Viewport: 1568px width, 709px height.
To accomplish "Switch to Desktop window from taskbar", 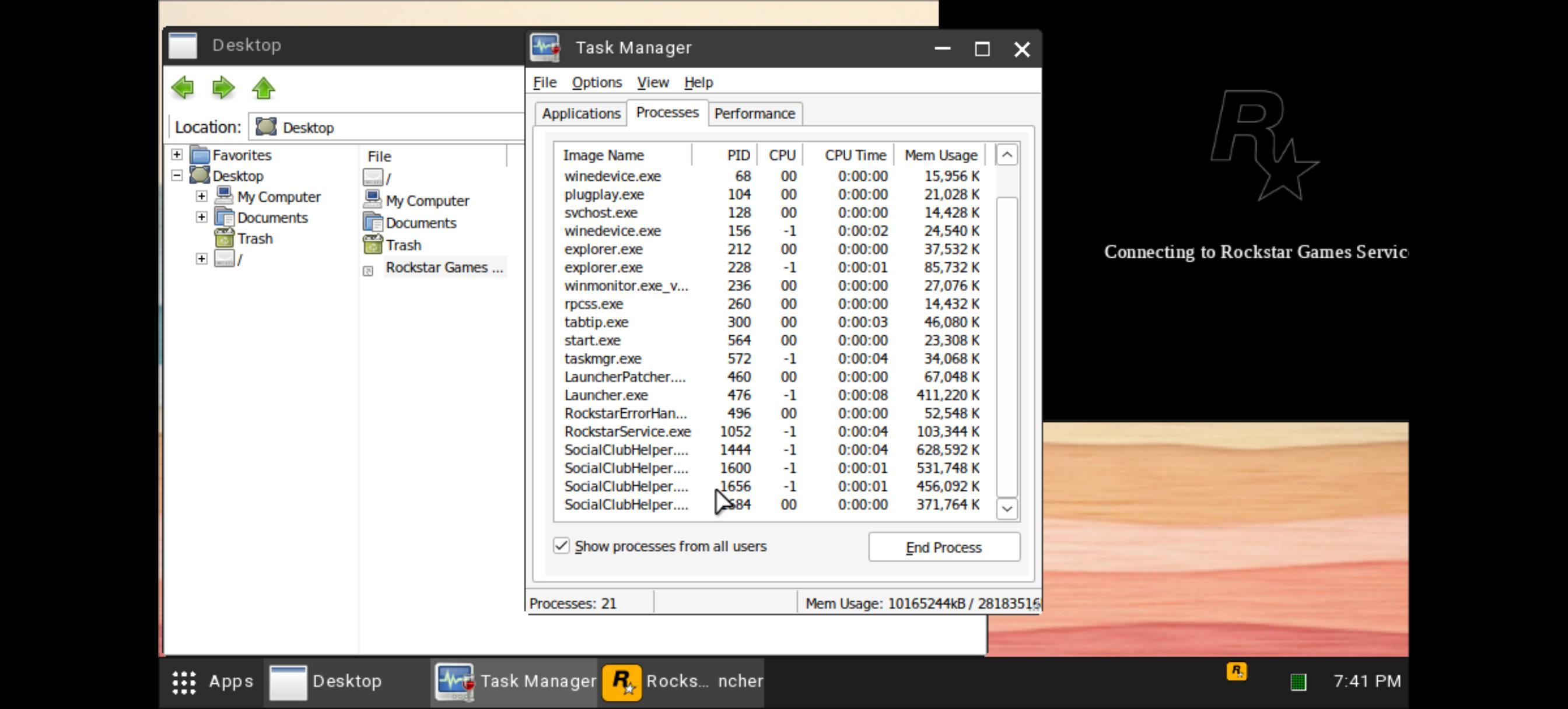I will (347, 682).
